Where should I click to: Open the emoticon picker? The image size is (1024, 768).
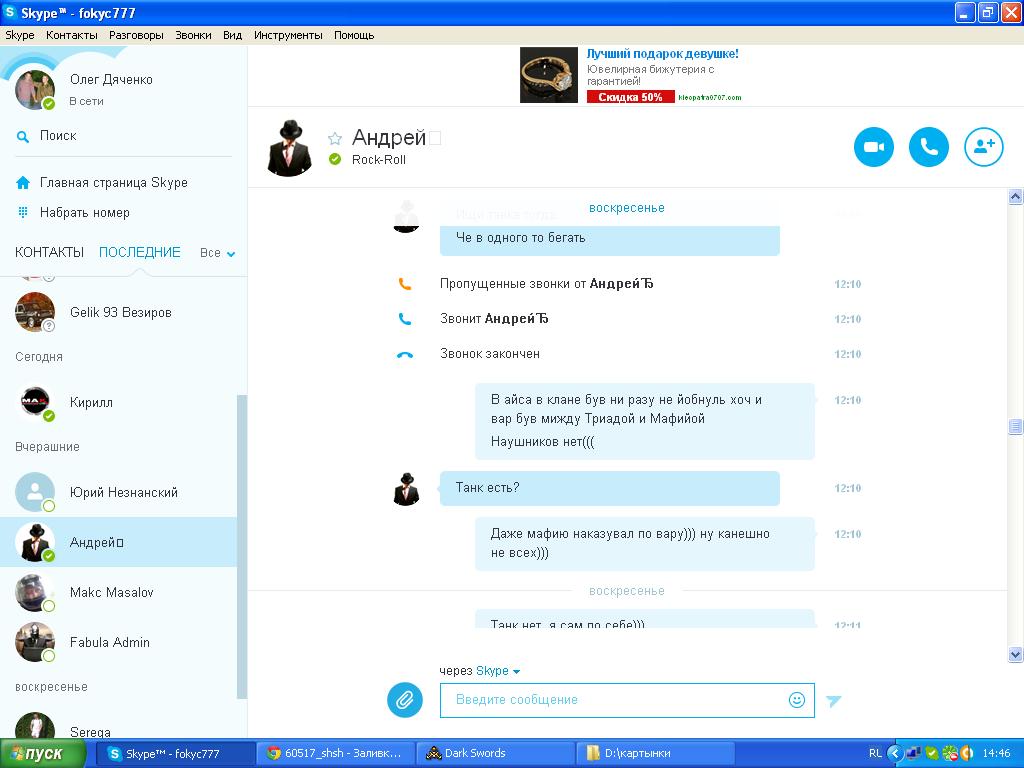point(797,700)
